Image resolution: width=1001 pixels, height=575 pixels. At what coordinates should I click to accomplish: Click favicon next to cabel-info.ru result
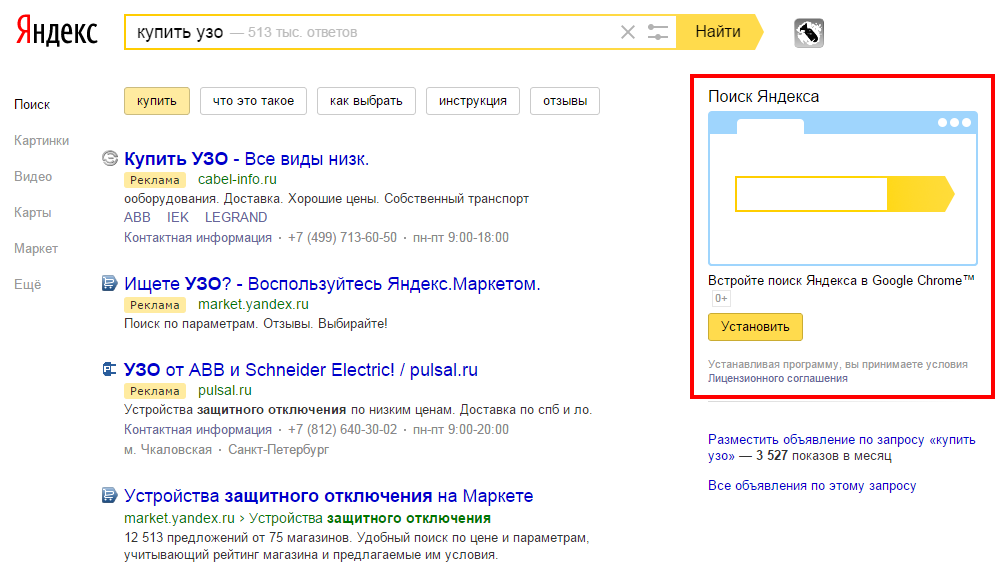click(111, 158)
